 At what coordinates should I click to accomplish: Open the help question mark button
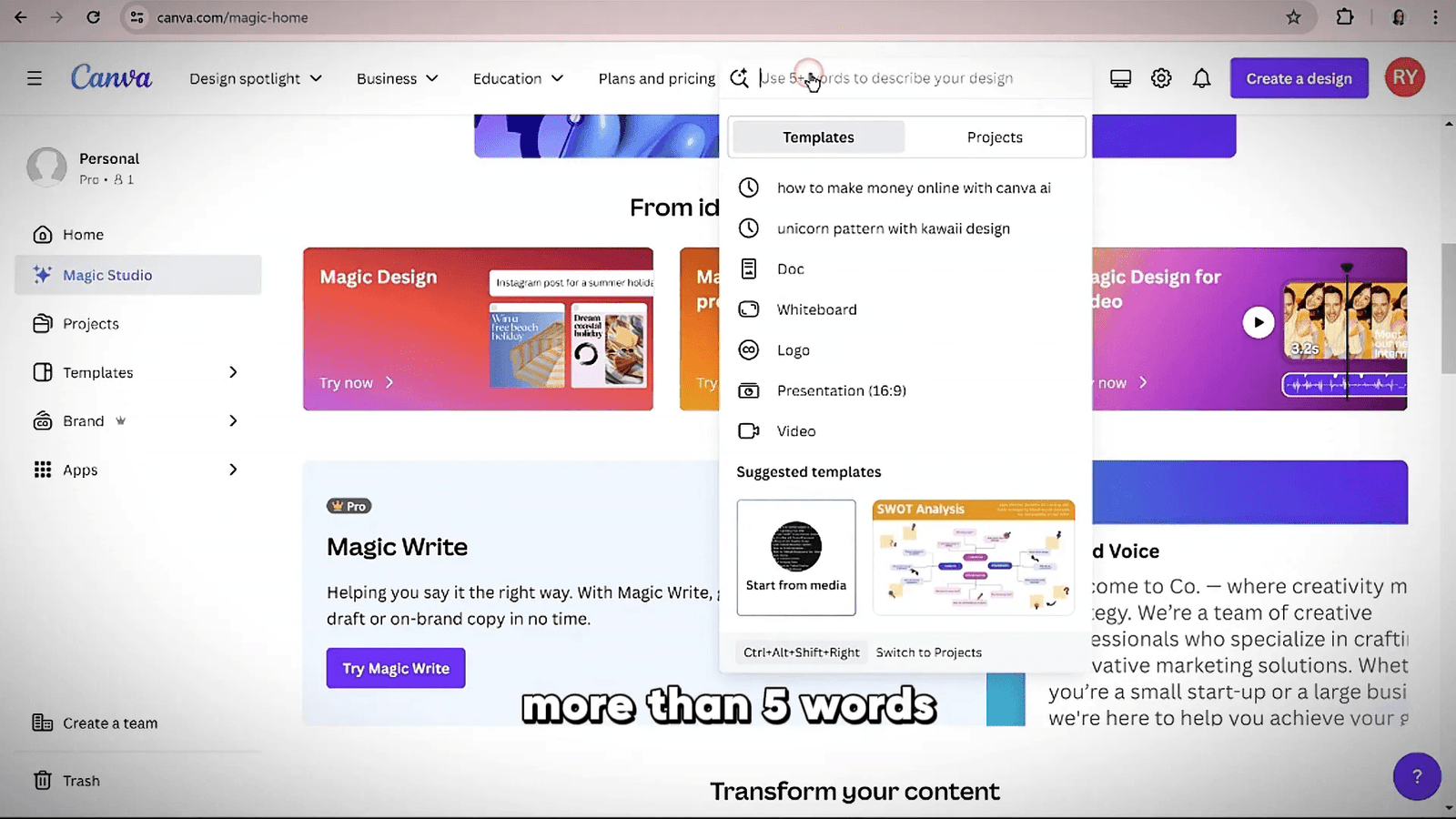(x=1416, y=776)
